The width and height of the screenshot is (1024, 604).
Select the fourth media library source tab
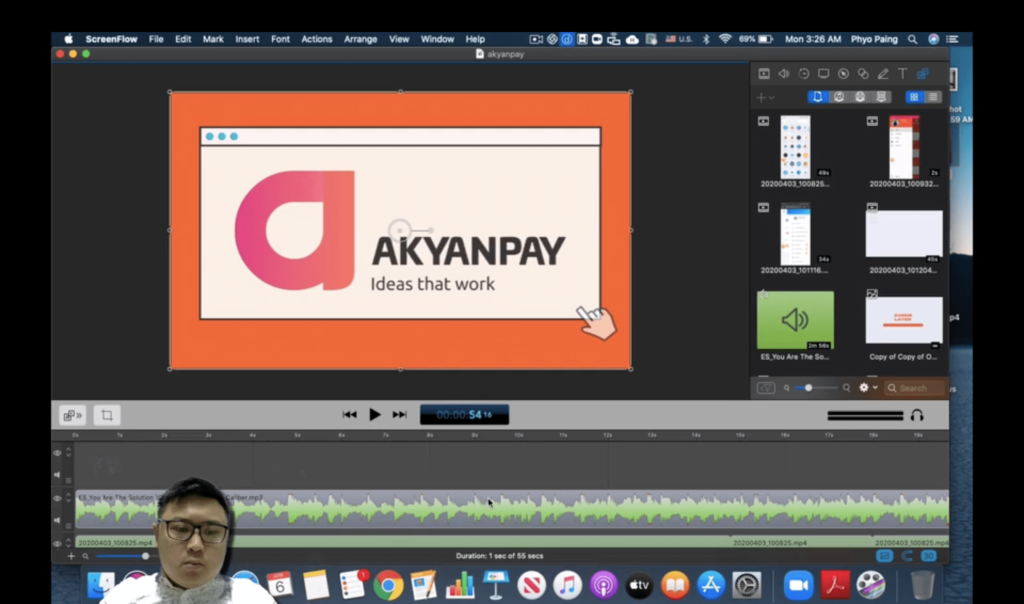click(881, 97)
